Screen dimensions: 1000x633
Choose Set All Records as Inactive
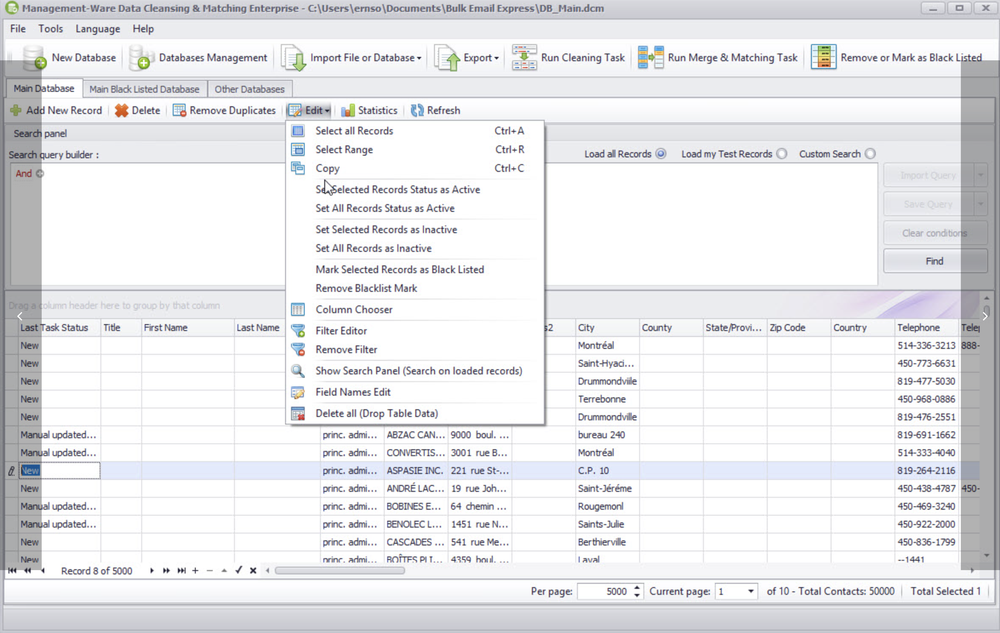[373, 249]
